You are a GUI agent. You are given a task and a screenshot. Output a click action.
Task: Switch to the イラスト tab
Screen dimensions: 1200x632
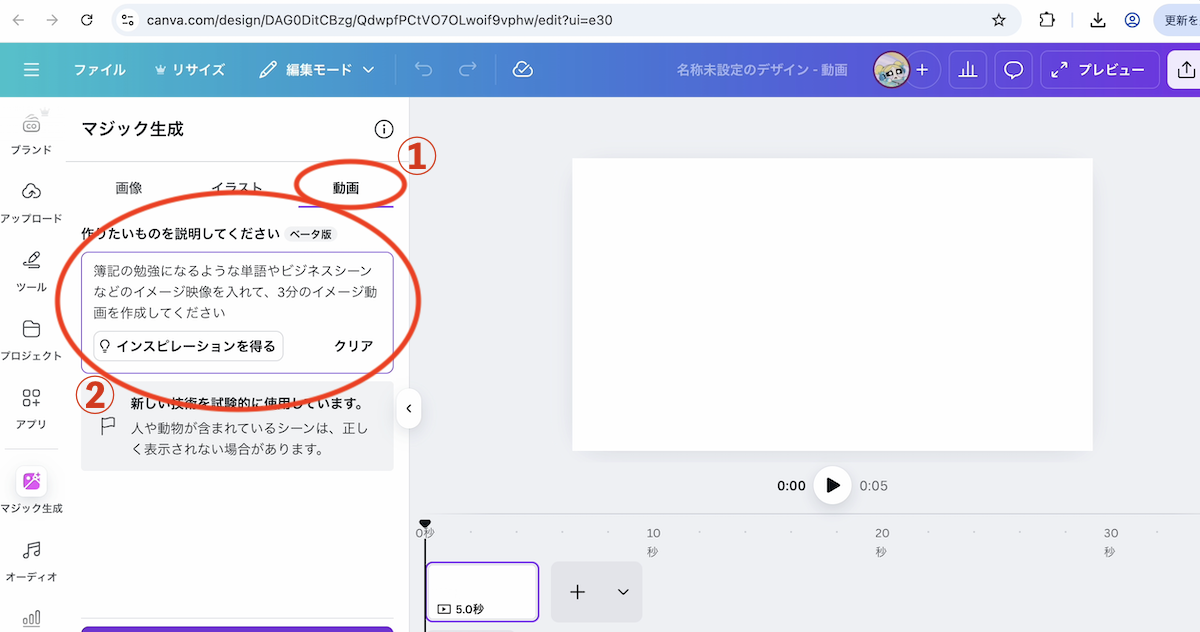[237, 187]
